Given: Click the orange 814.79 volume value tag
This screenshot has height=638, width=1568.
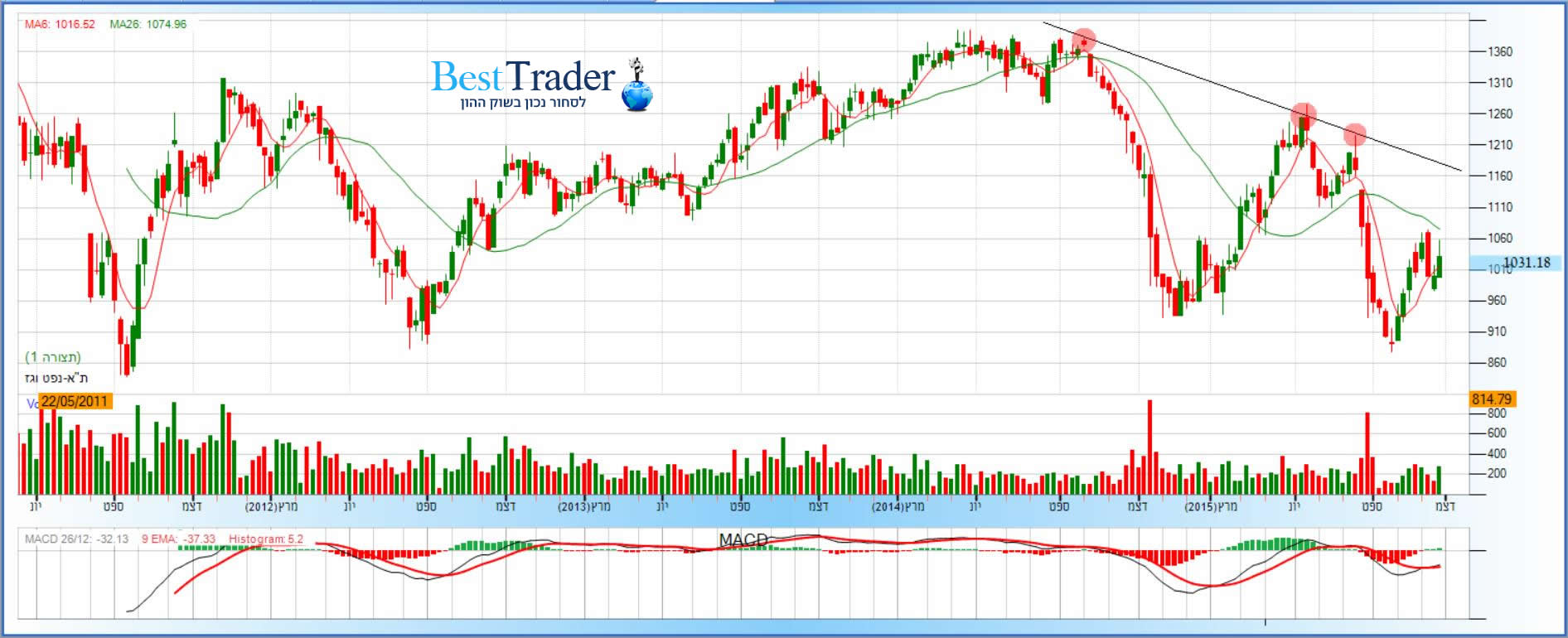Looking at the screenshot, I should (x=1491, y=399).
